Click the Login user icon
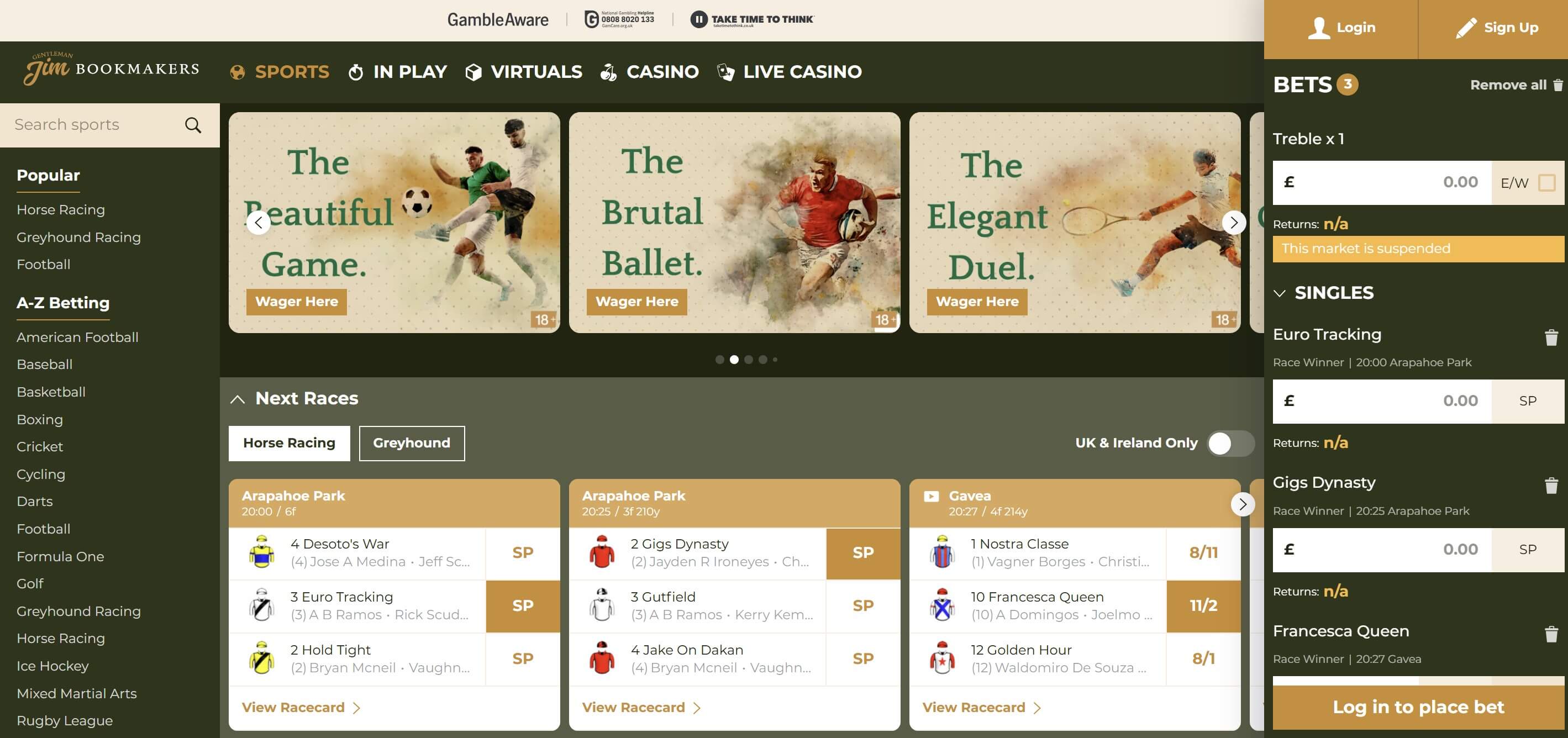 tap(1318, 28)
